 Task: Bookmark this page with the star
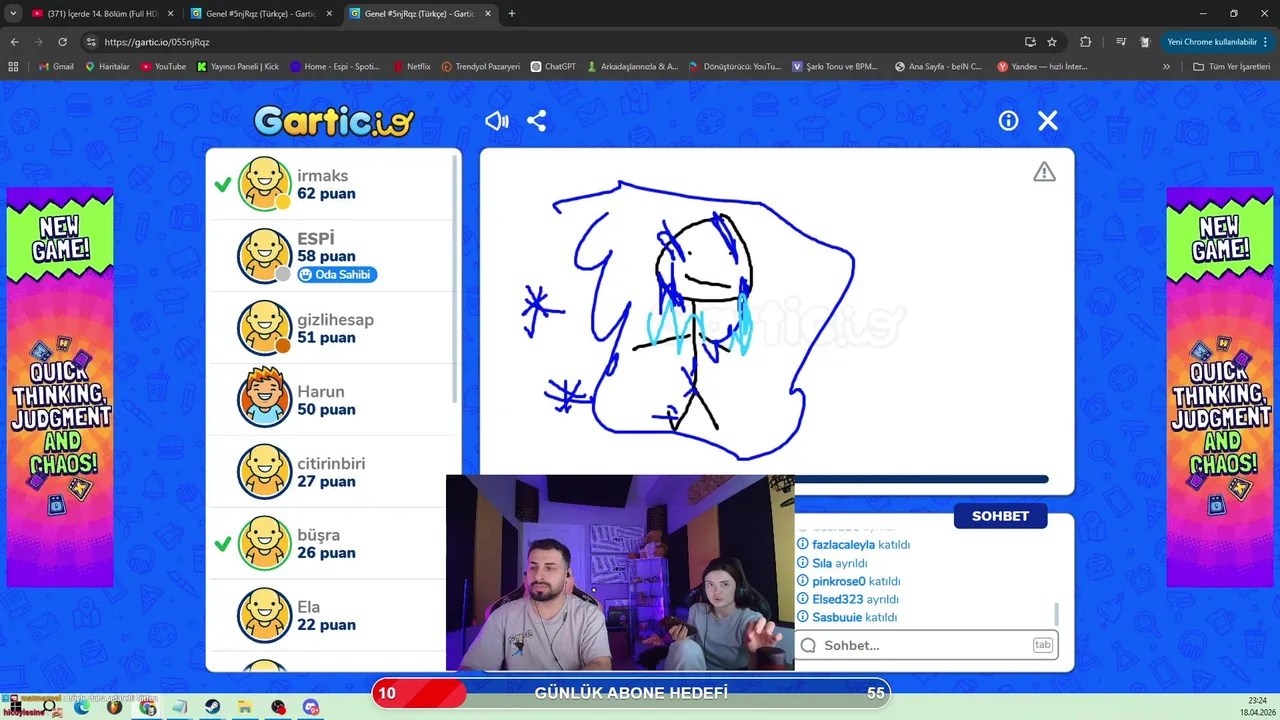[1052, 42]
